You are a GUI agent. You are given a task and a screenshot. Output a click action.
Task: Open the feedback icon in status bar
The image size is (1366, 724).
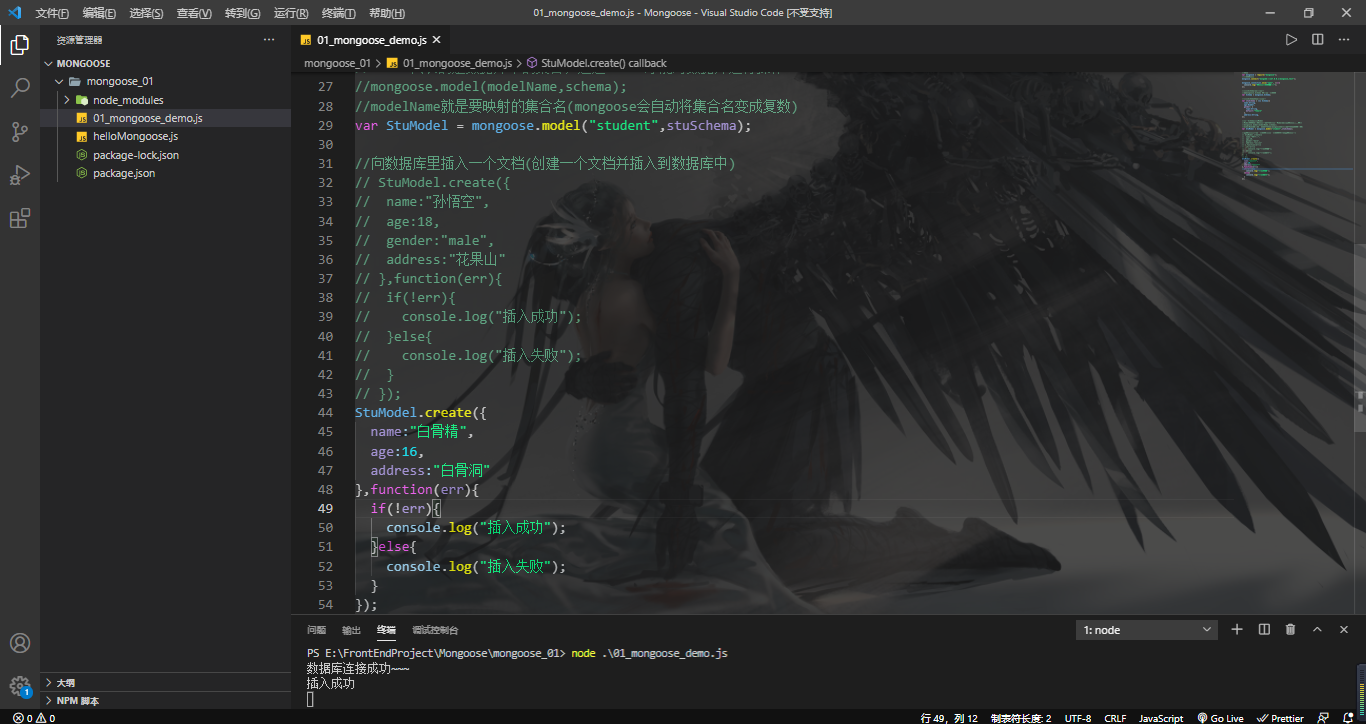[x=1324, y=718]
